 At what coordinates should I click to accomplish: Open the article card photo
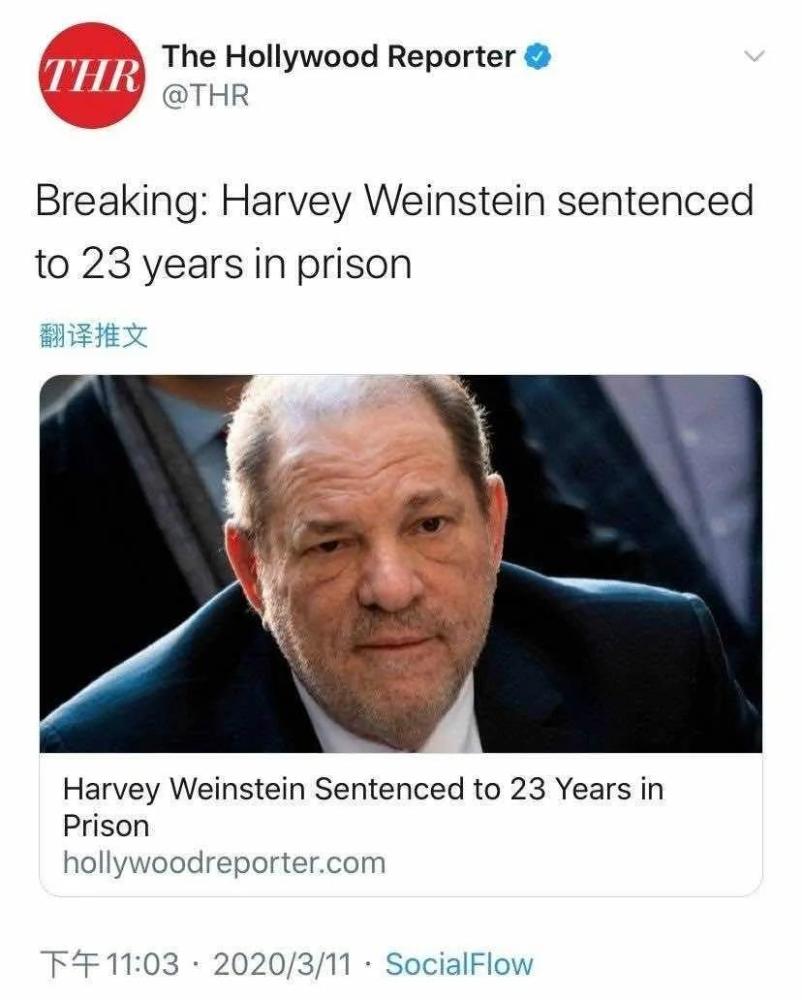(400, 563)
